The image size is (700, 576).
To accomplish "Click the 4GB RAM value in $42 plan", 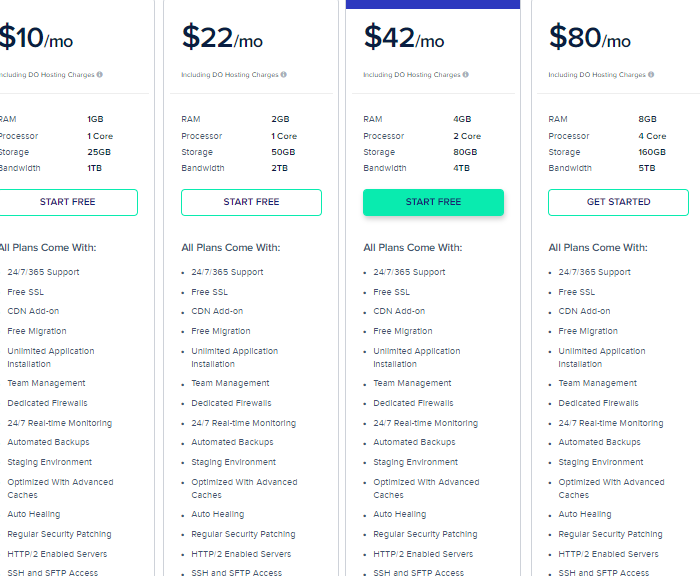I will pyautogui.click(x=462, y=119).
